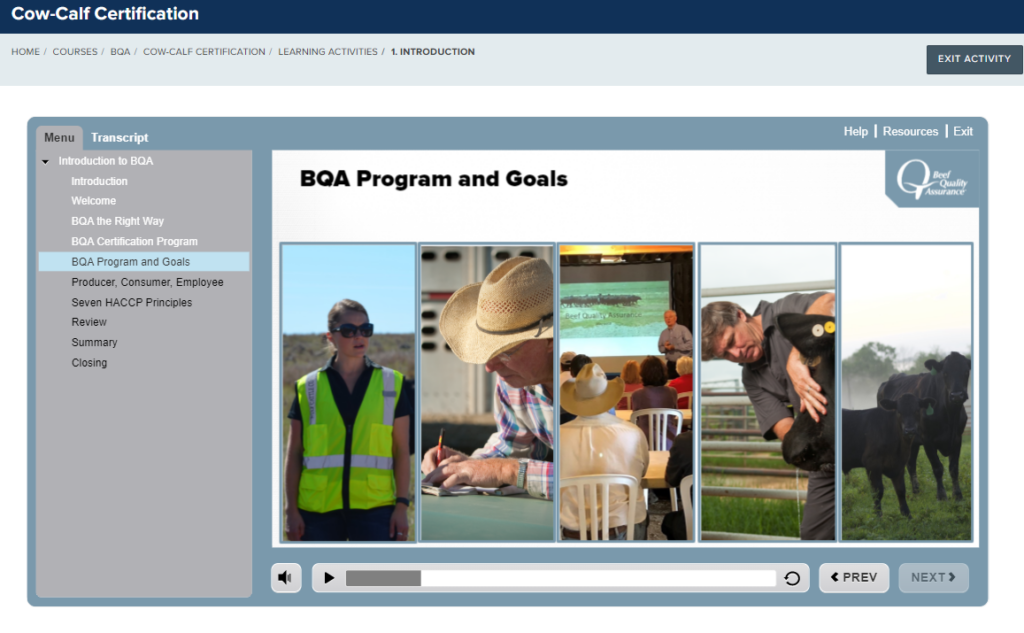Open the Closing slide

click(89, 363)
